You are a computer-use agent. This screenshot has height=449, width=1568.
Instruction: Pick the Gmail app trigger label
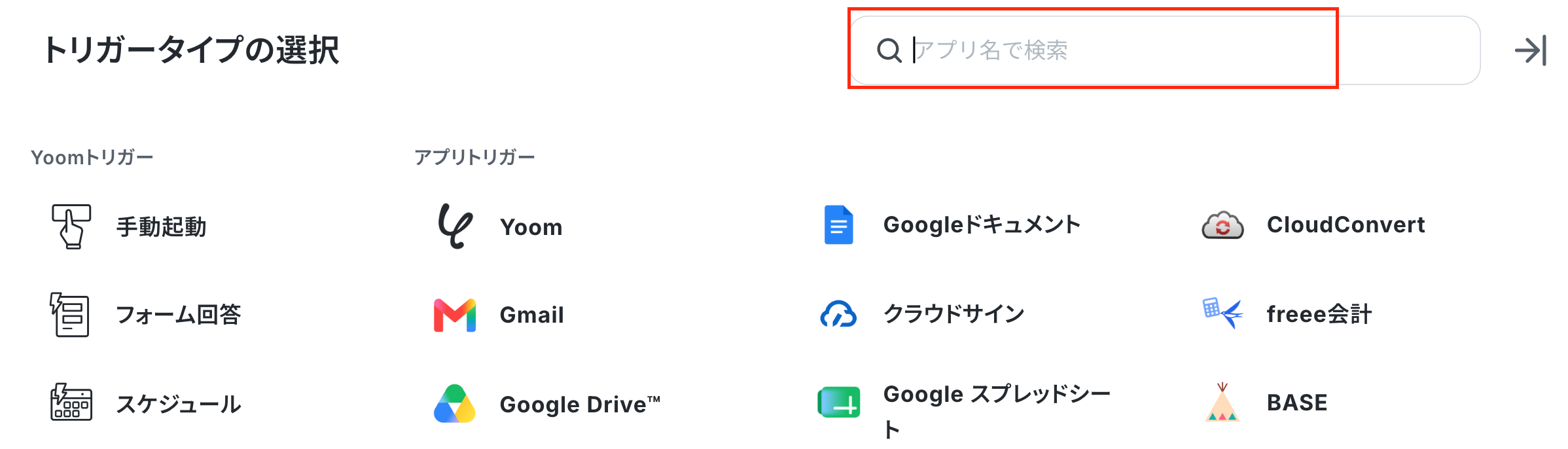(x=531, y=315)
